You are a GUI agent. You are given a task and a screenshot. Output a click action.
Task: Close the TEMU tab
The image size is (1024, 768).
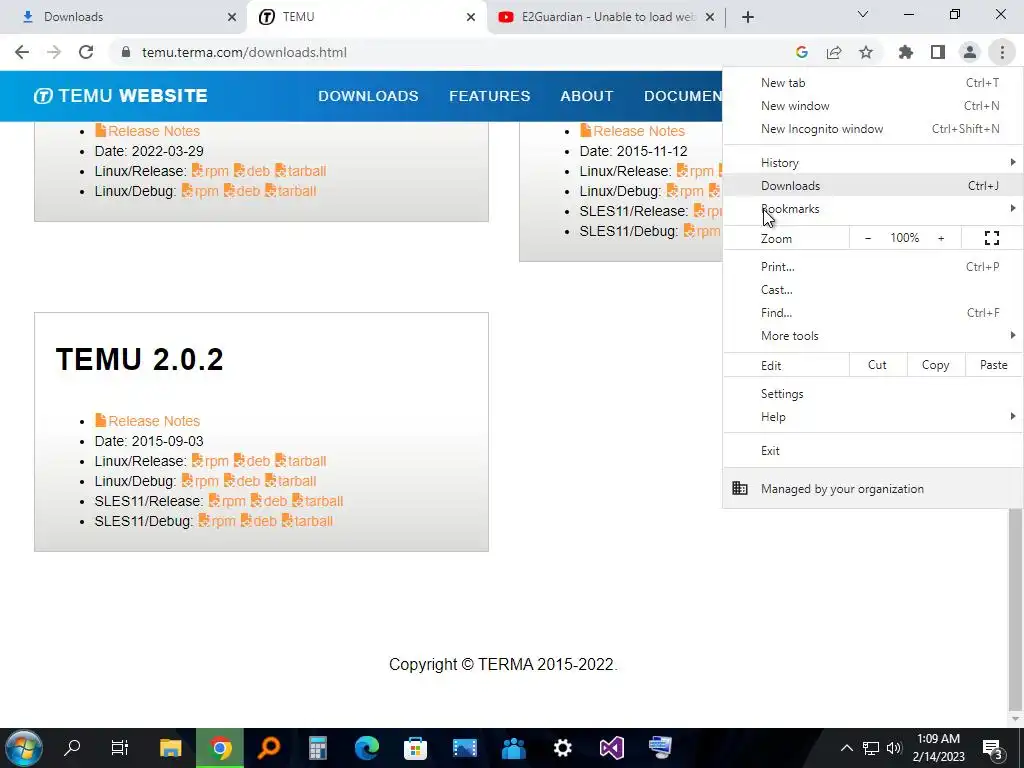471,17
